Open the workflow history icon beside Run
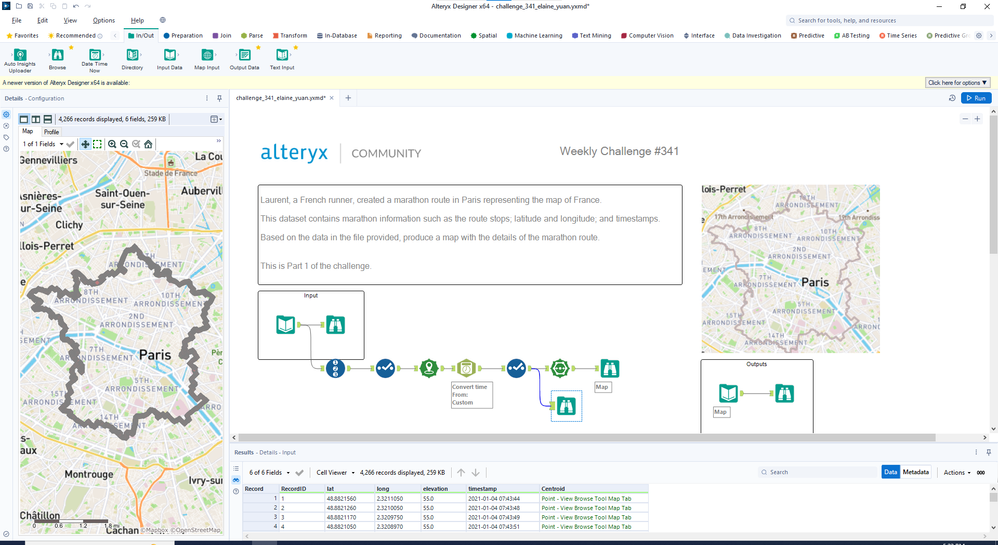This screenshot has height=545, width=998. (952, 98)
